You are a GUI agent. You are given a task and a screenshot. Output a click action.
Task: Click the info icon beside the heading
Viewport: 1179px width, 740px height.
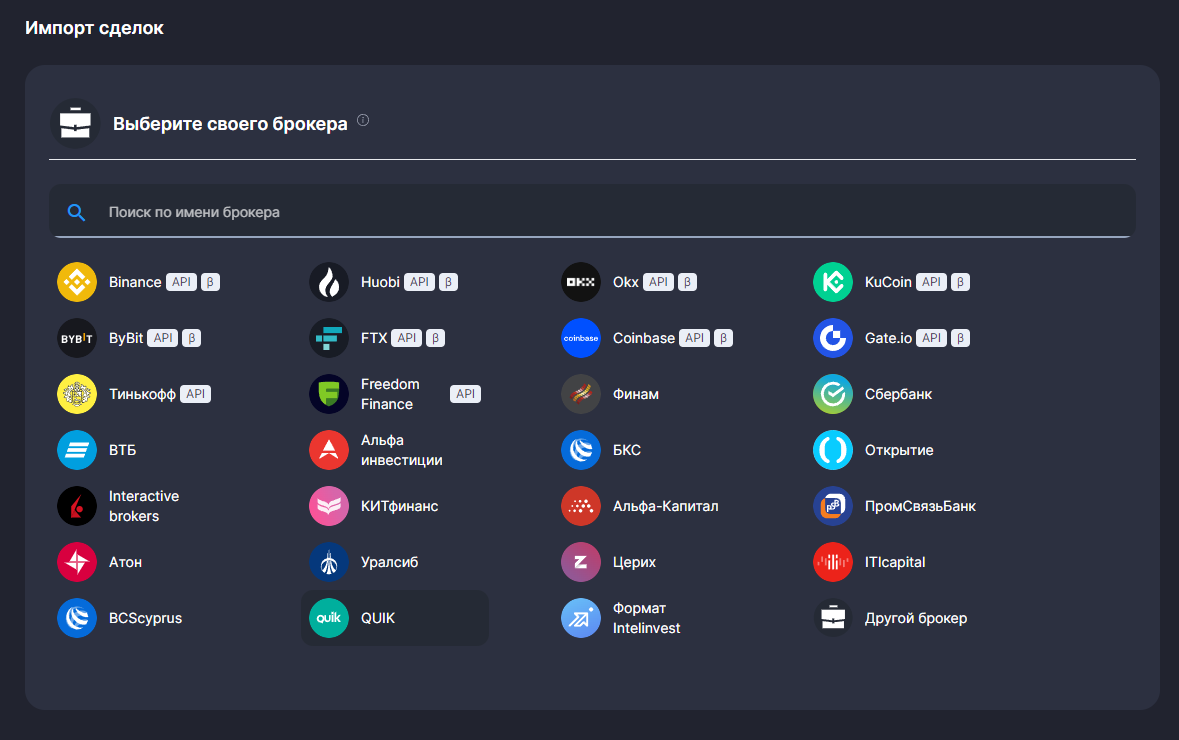[363, 120]
